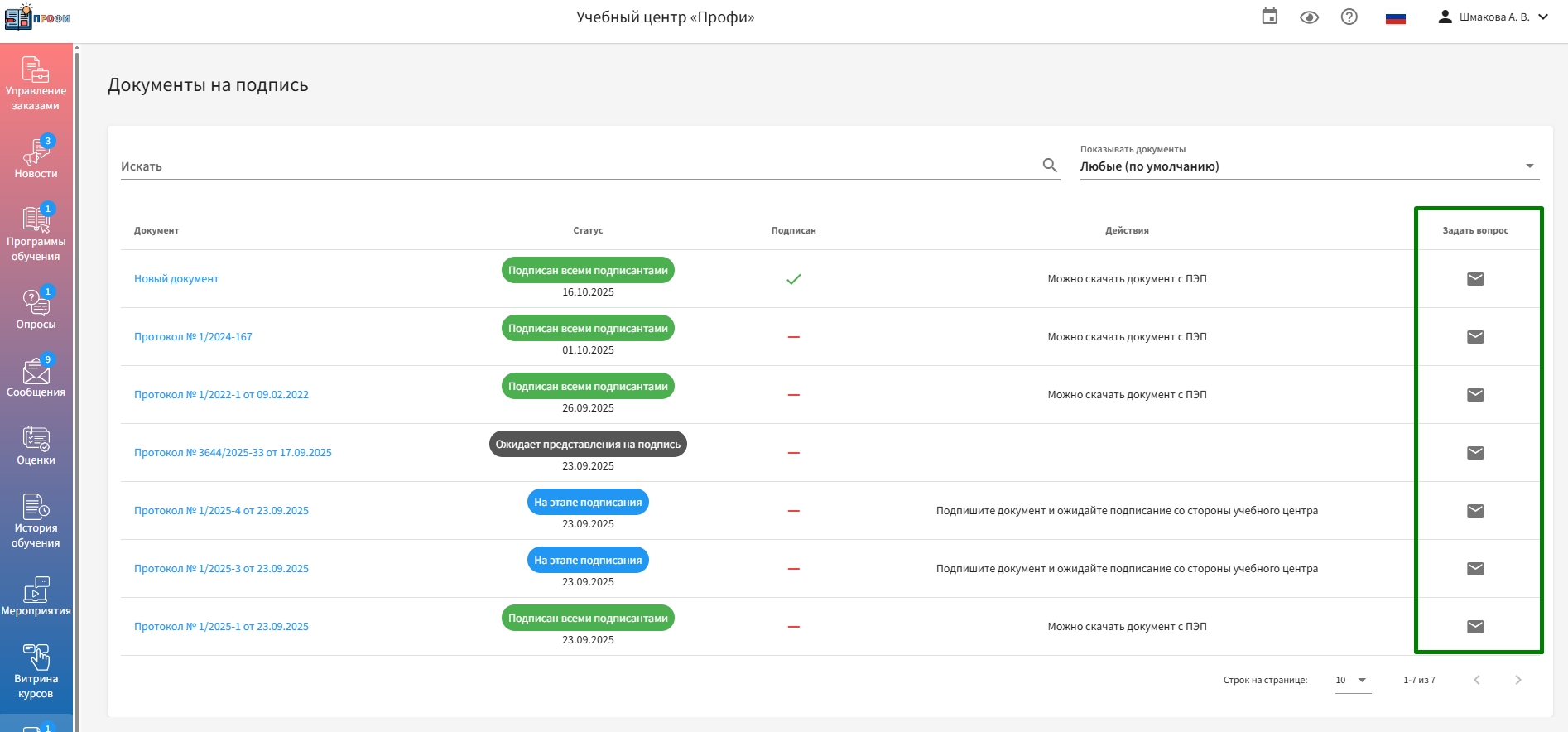Screen dimensions: 1568x732
Task: Toggle the eye accessibility view icon
Action: [x=1309, y=17]
